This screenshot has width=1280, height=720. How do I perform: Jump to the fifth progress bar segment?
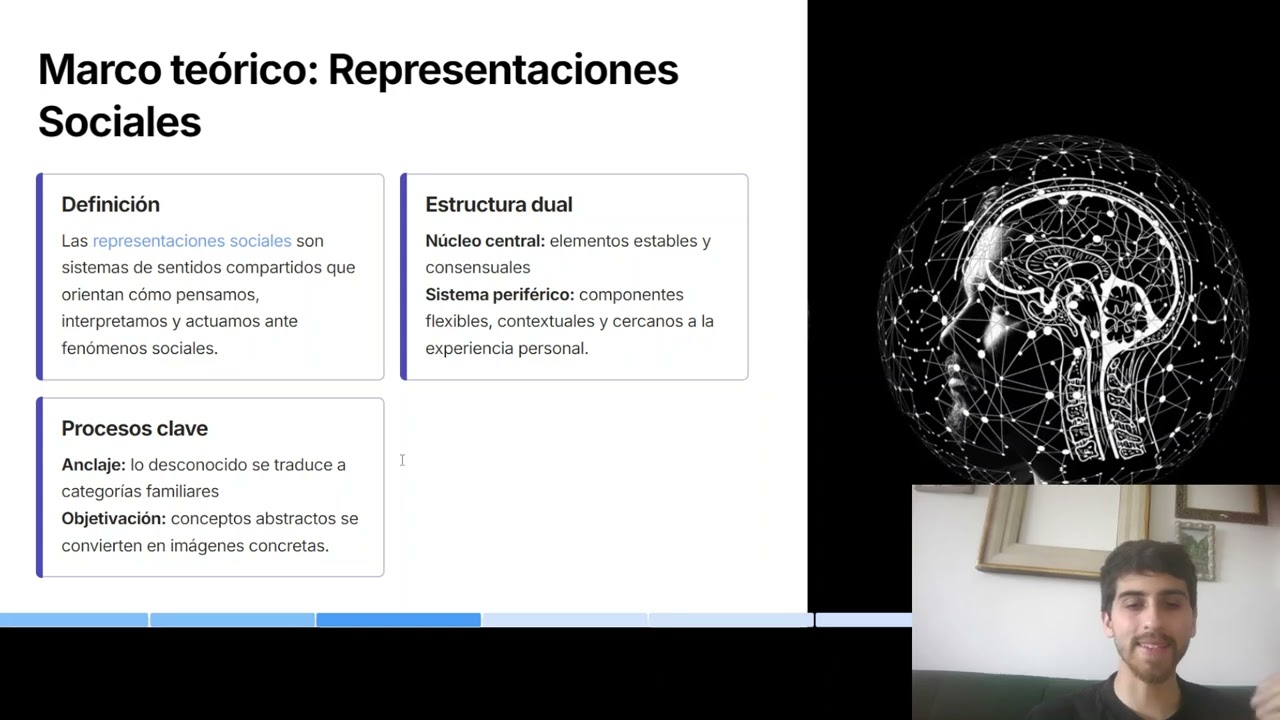point(730,620)
